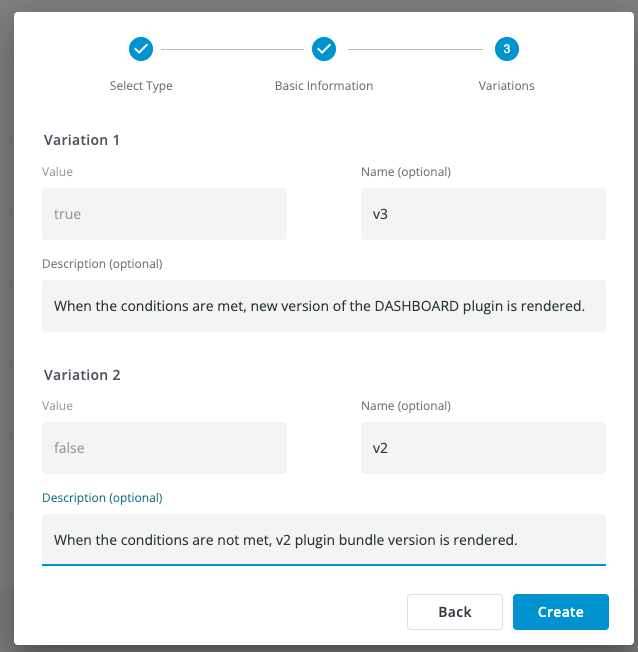Click the step 3 Variations circle
This screenshot has width=638, height=652.
click(506, 48)
